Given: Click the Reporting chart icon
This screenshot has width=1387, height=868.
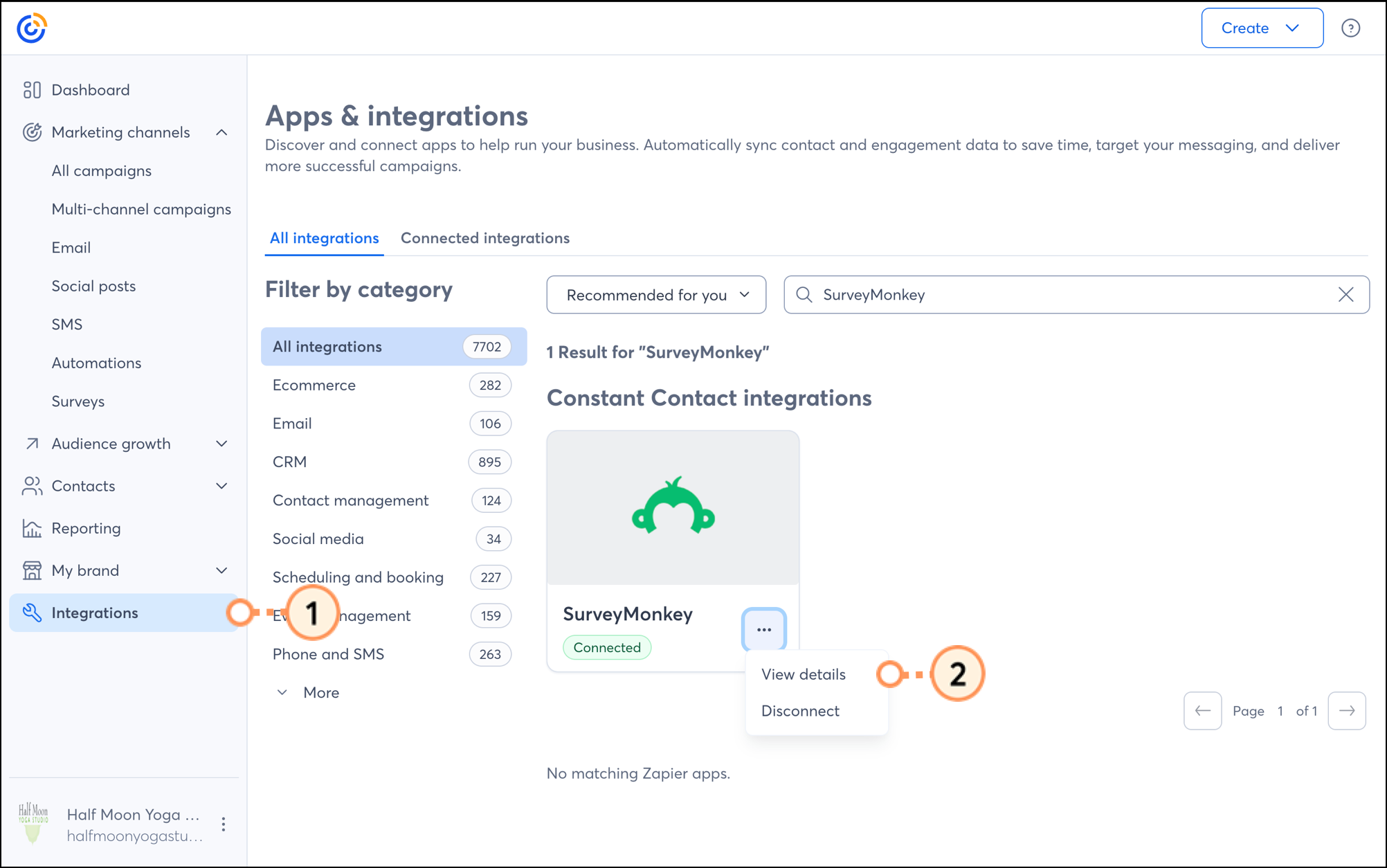Looking at the screenshot, I should [32, 528].
